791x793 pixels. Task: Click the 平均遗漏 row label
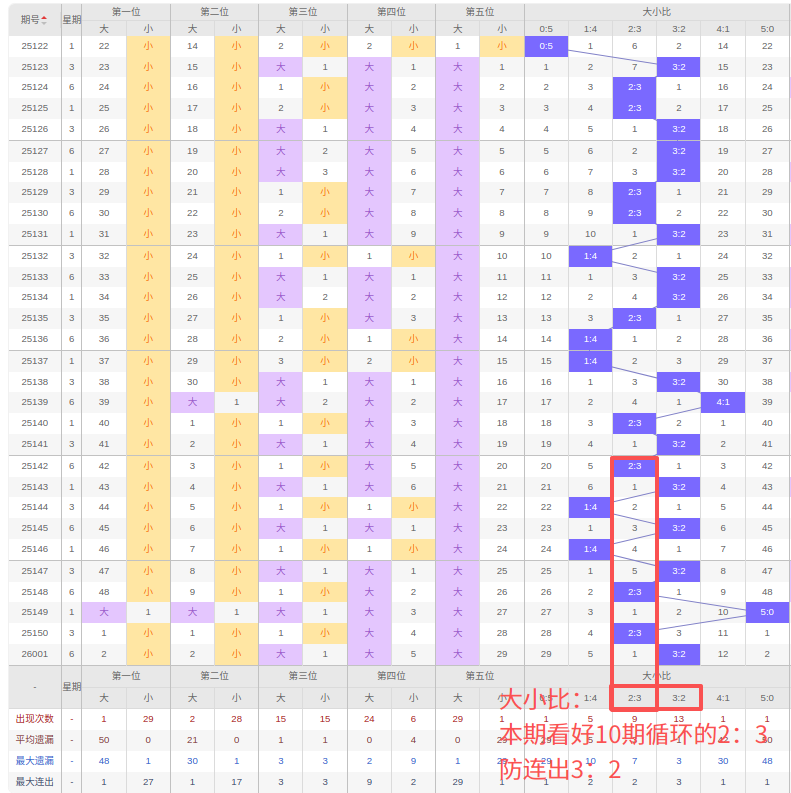point(34,740)
